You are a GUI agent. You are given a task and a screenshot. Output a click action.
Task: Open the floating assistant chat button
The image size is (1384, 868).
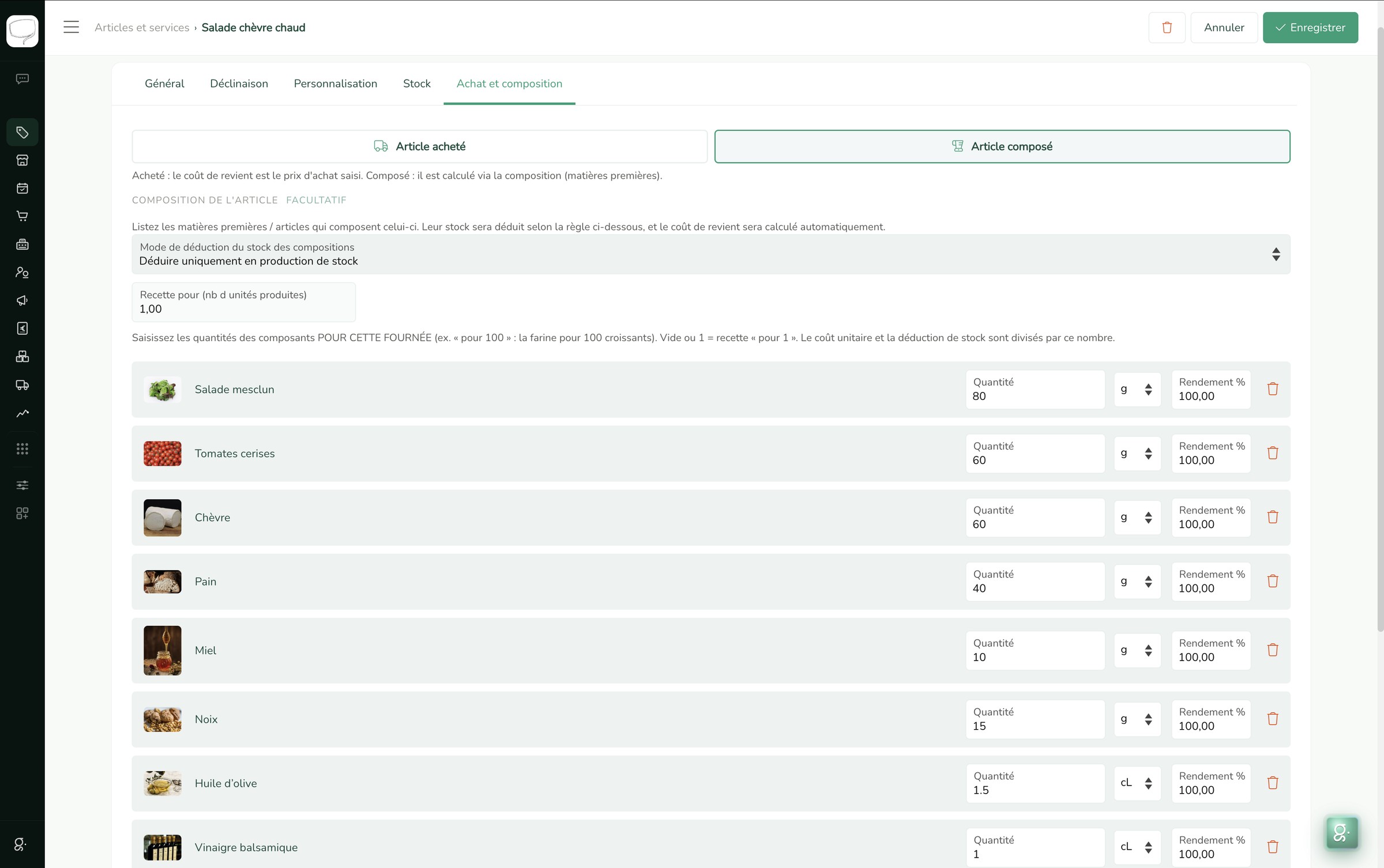click(1342, 832)
